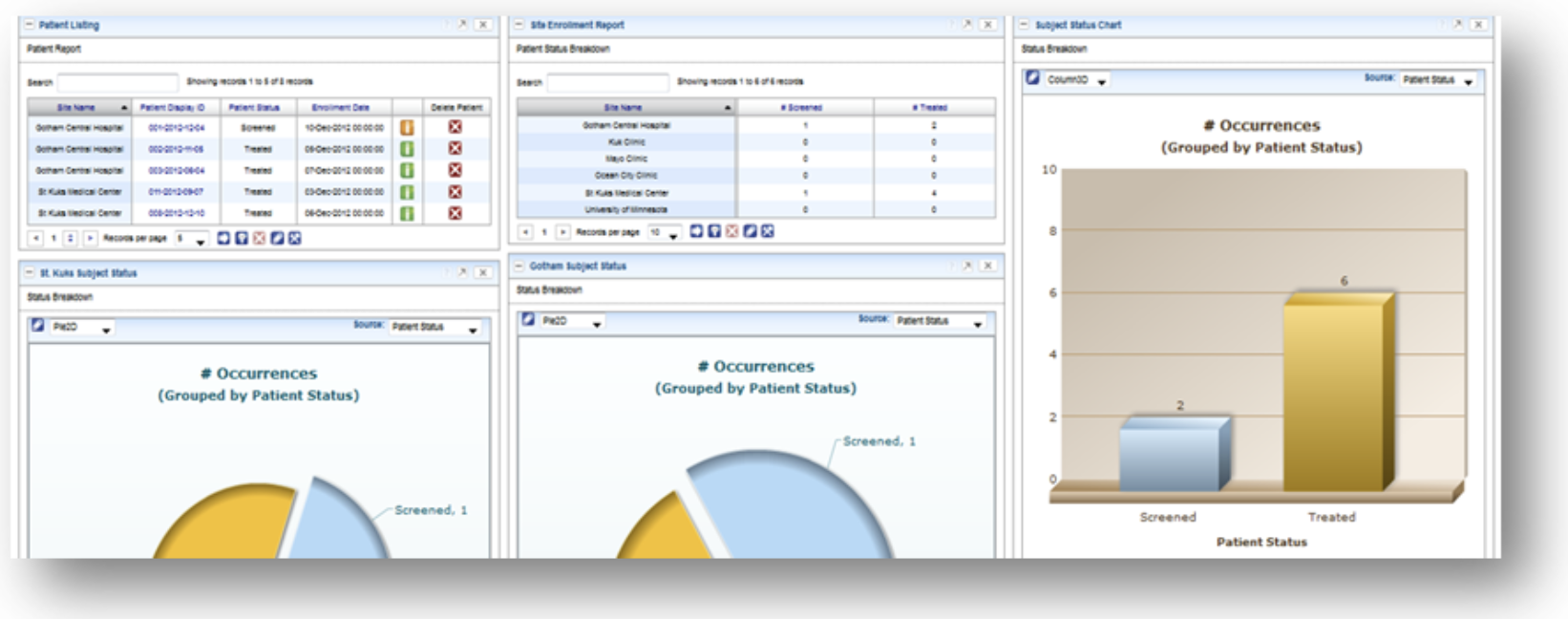Click the chart edit icon in Gotham Subject Status
This screenshot has height=619, width=1568.
click(x=528, y=320)
